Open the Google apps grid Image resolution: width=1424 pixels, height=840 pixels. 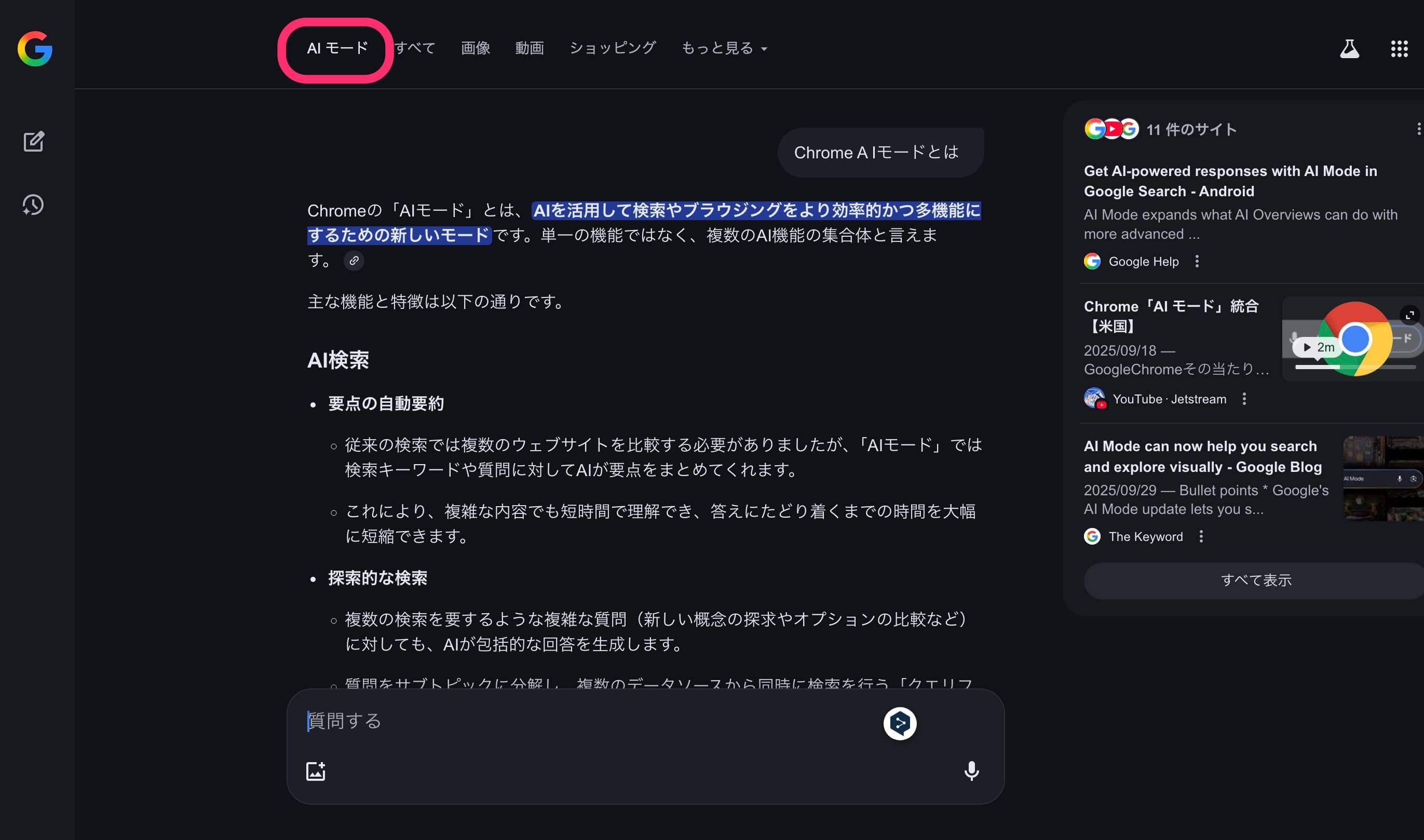[x=1399, y=49]
